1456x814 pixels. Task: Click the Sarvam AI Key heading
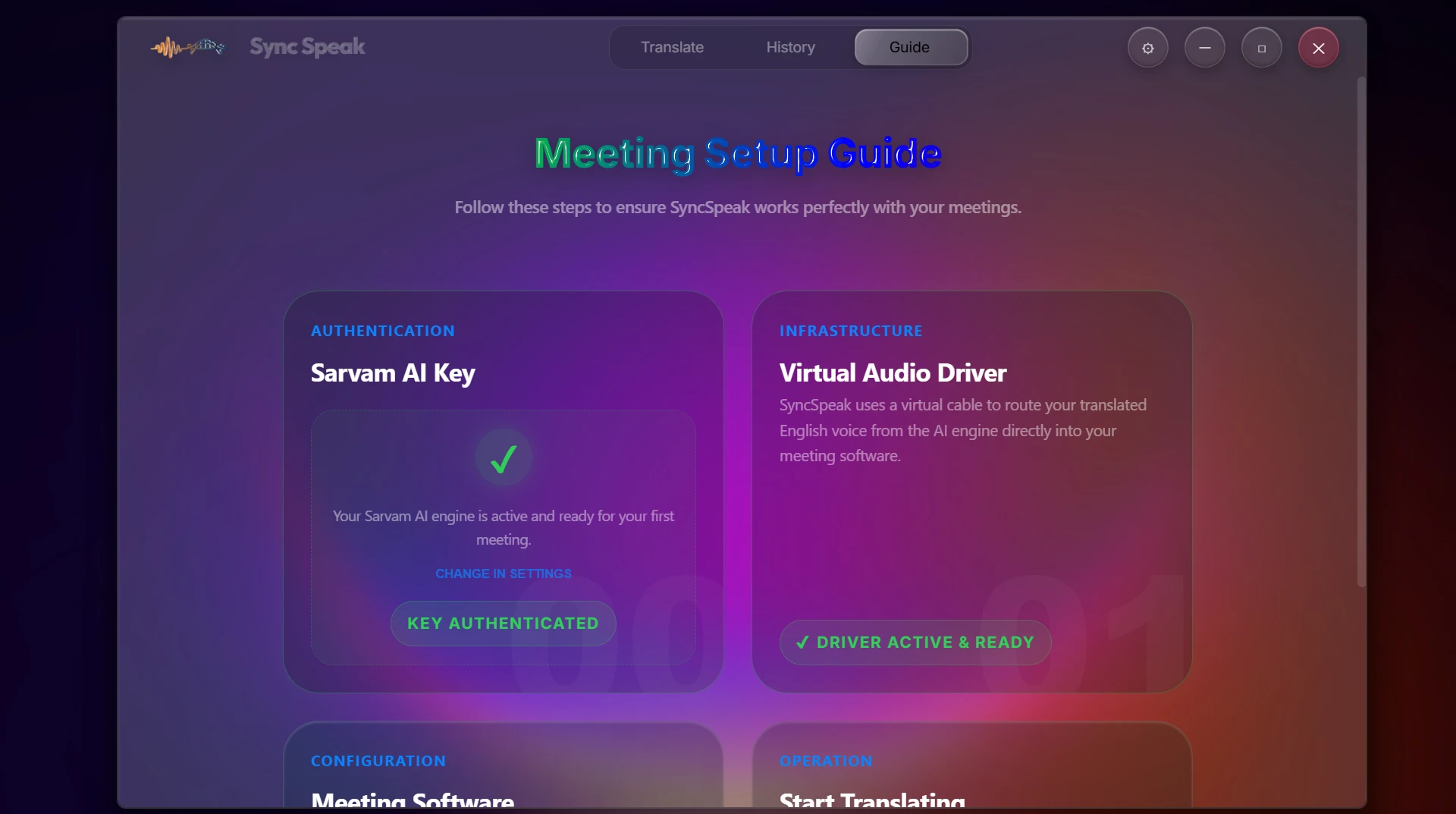(393, 373)
